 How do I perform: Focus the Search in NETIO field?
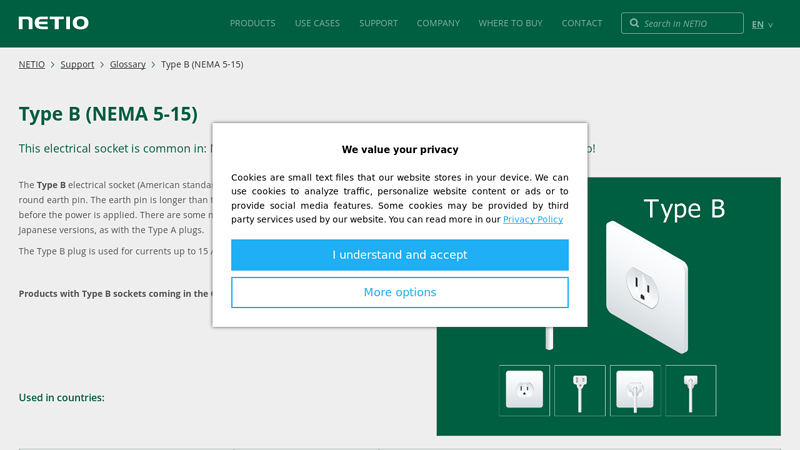click(x=690, y=23)
